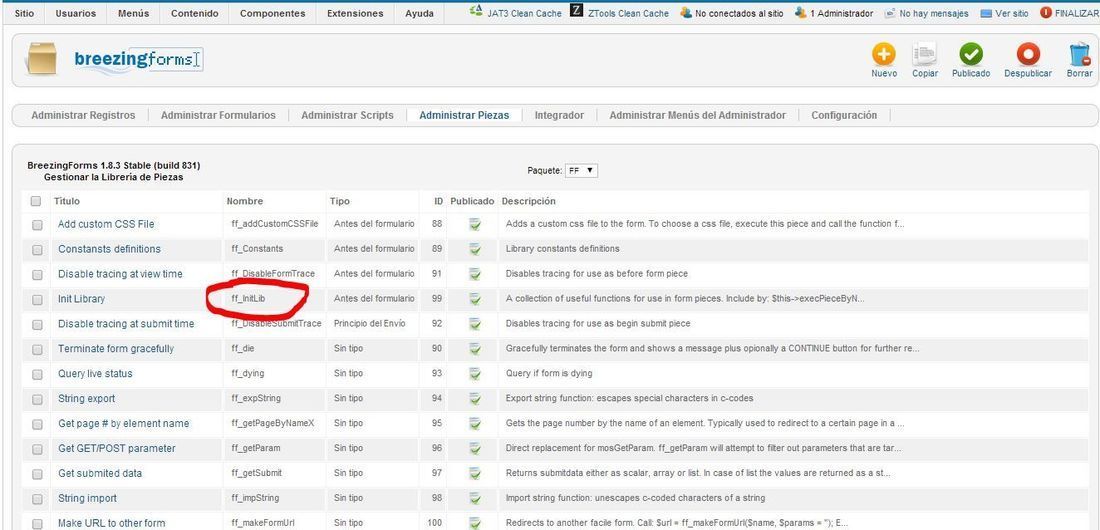1100x530 pixels.
Task: Open the Make URL to other form link
Action: click(112, 523)
